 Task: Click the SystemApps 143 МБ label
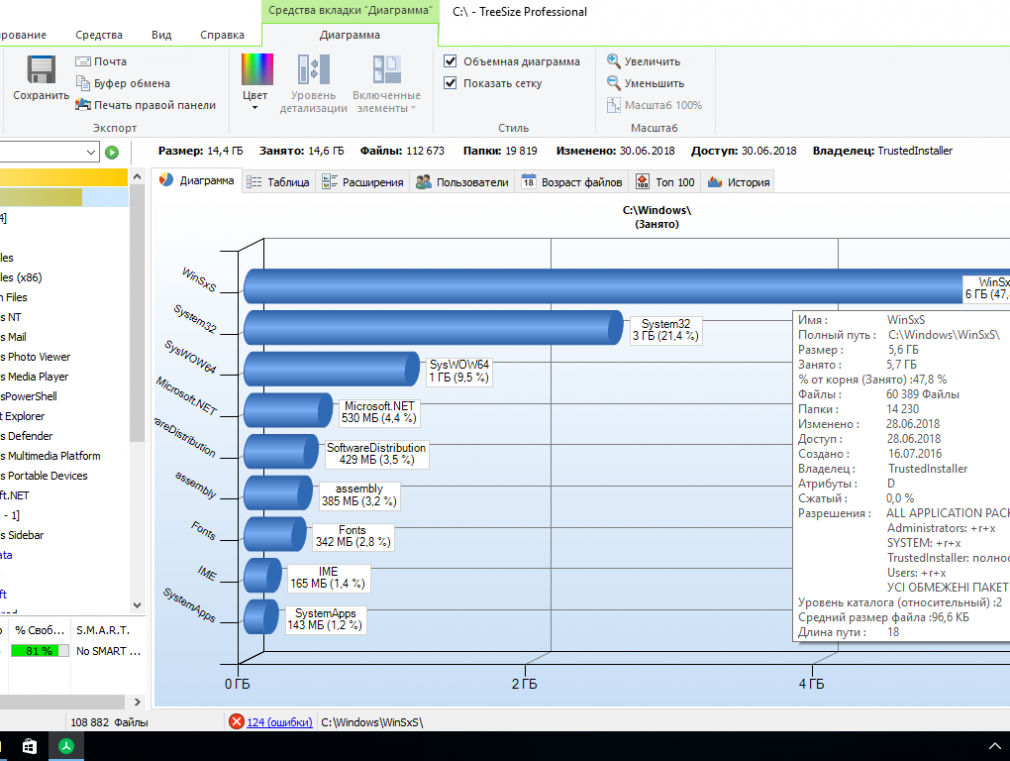(325, 619)
